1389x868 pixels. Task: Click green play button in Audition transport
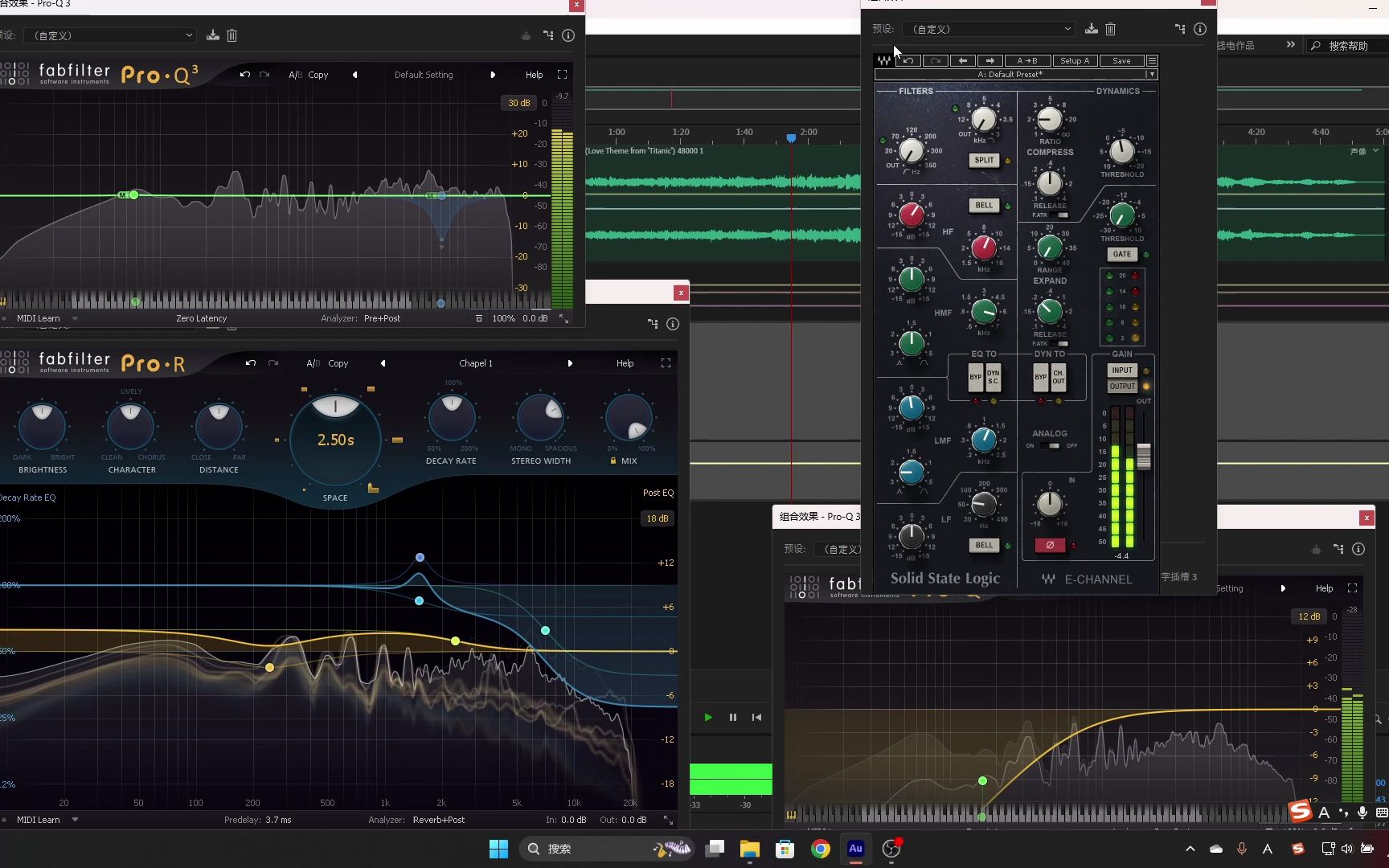(708, 718)
